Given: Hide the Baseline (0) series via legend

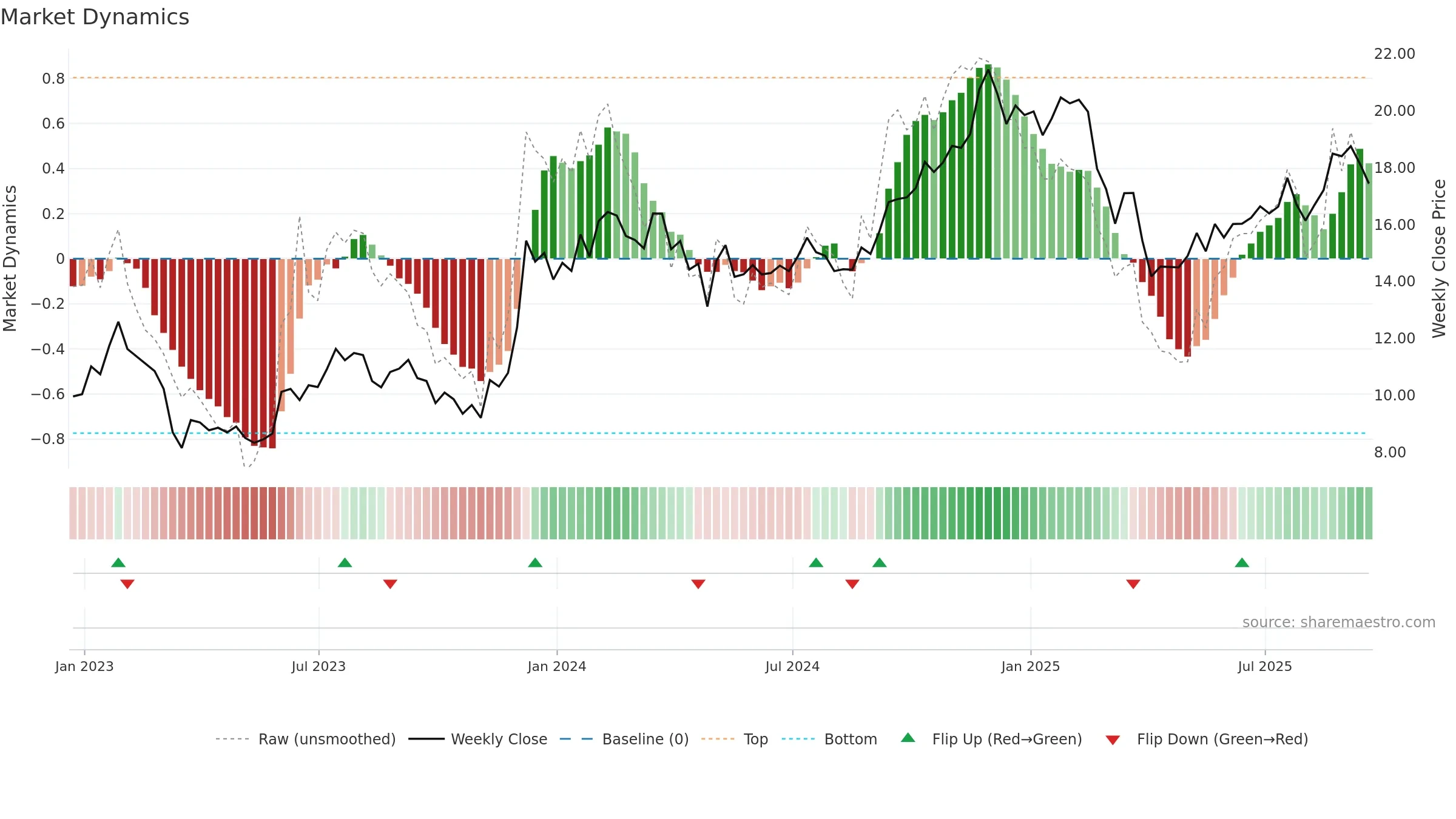Looking at the screenshot, I should pyautogui.click(x=624, y=739).
